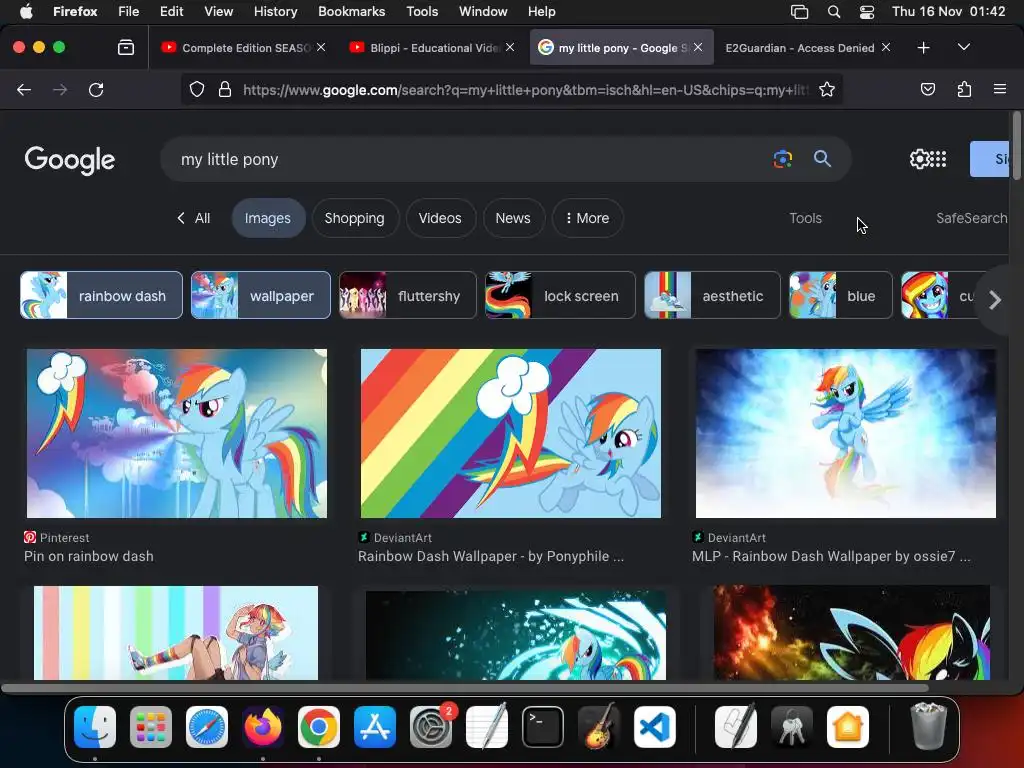Screen dimensions: 1024x768
Task: Open Launchpad in the Dock
Action: tap(151, 727)
